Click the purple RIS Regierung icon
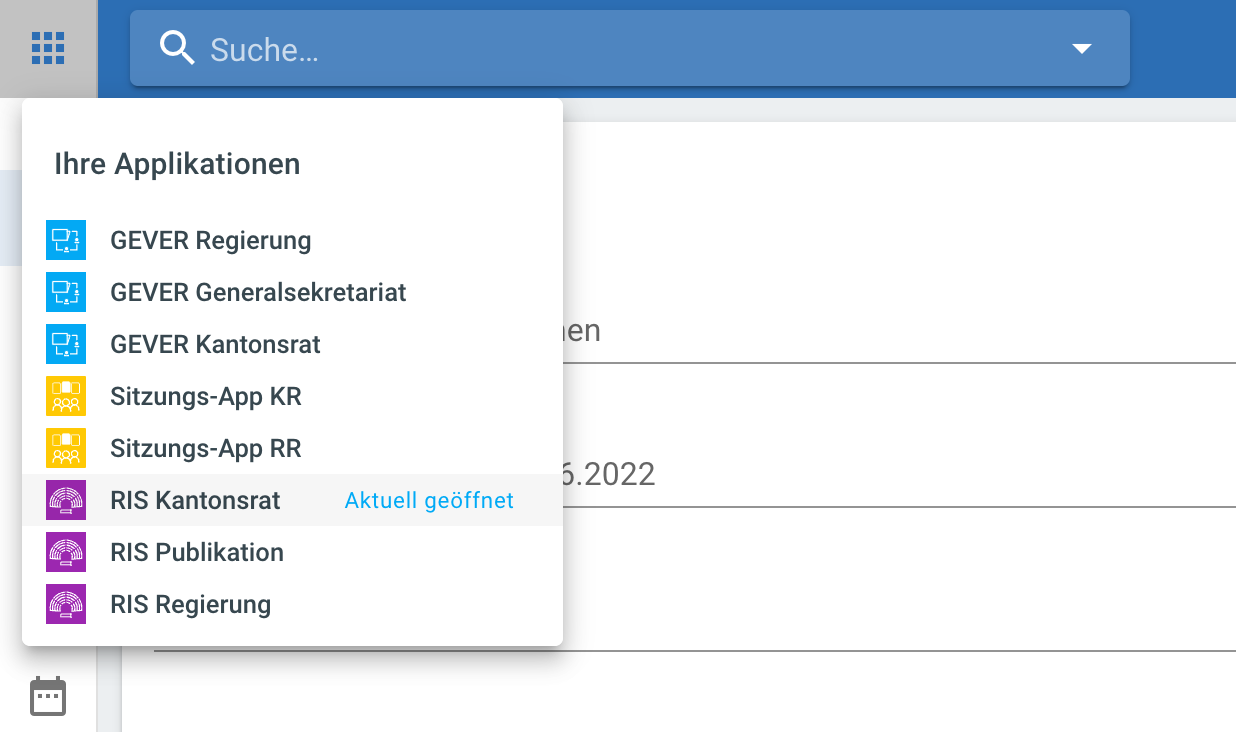The width and height of the screenshot is (1236, 732). point(66,604)
